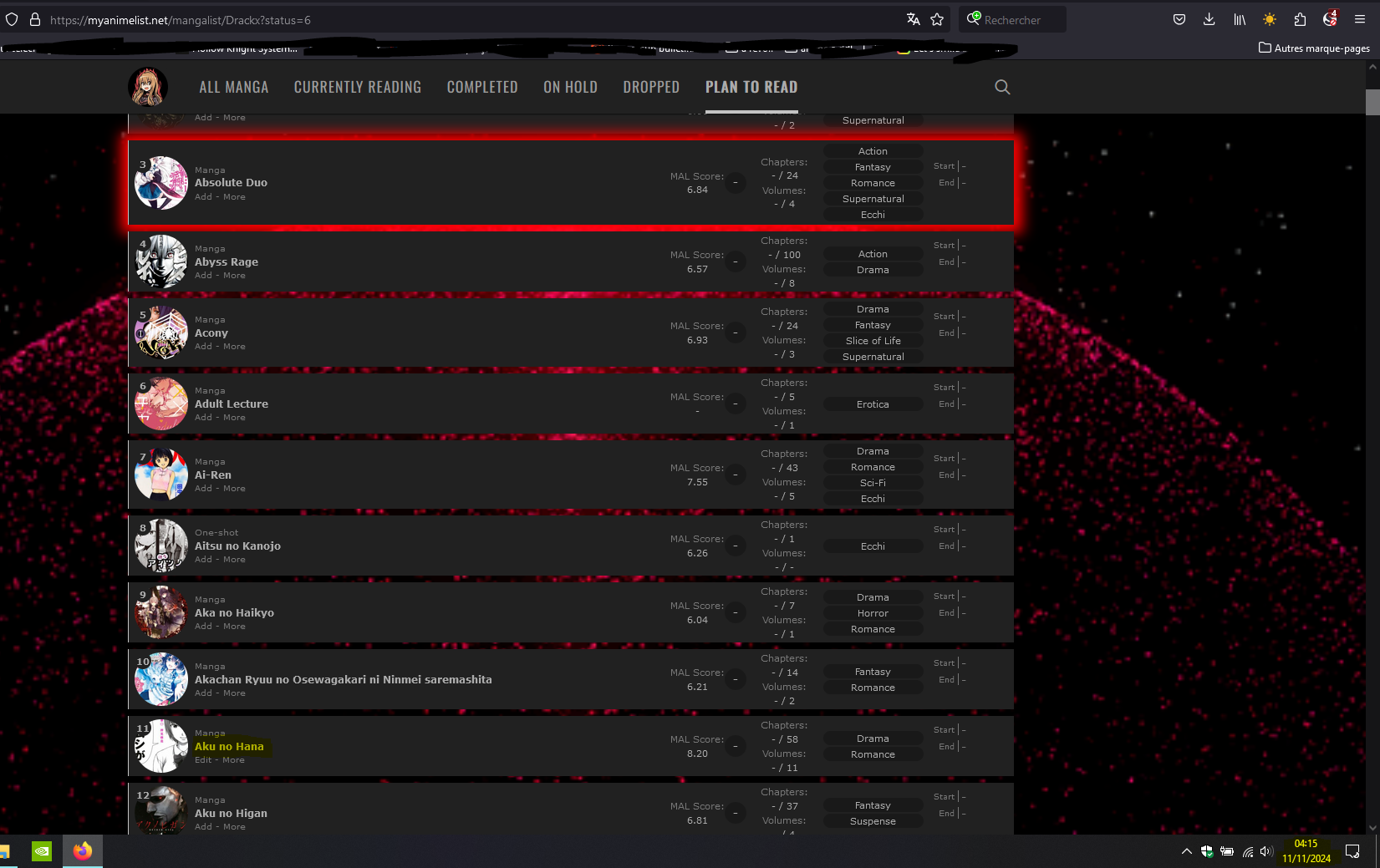Open Windows Security from the system tray
The image size is (1380, 868).
click(1207, 851)
